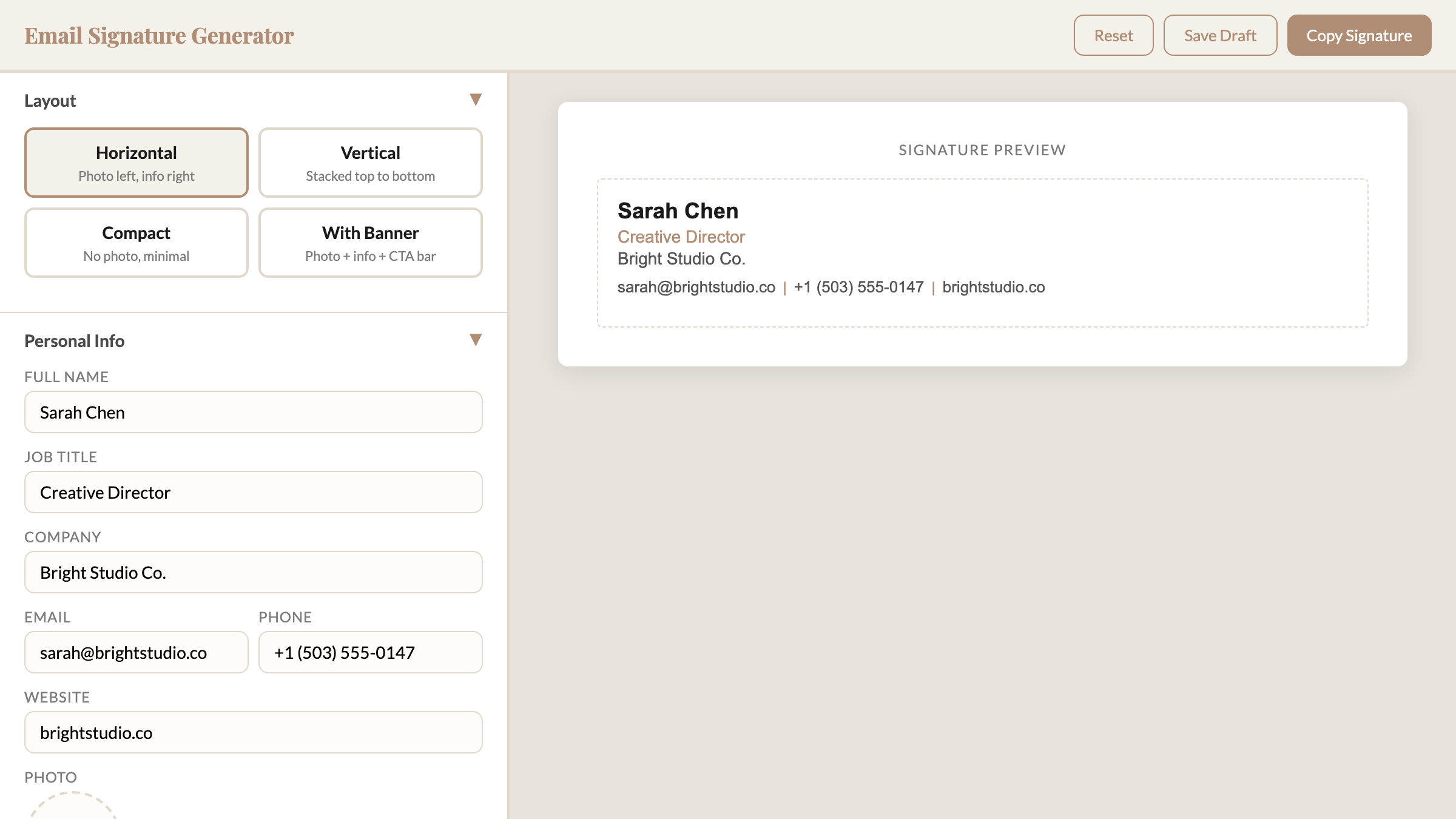Click the FULL NAME field label
Viewport: 1456px width, 819px height.
pyautogui.click(x=67, y=377)
